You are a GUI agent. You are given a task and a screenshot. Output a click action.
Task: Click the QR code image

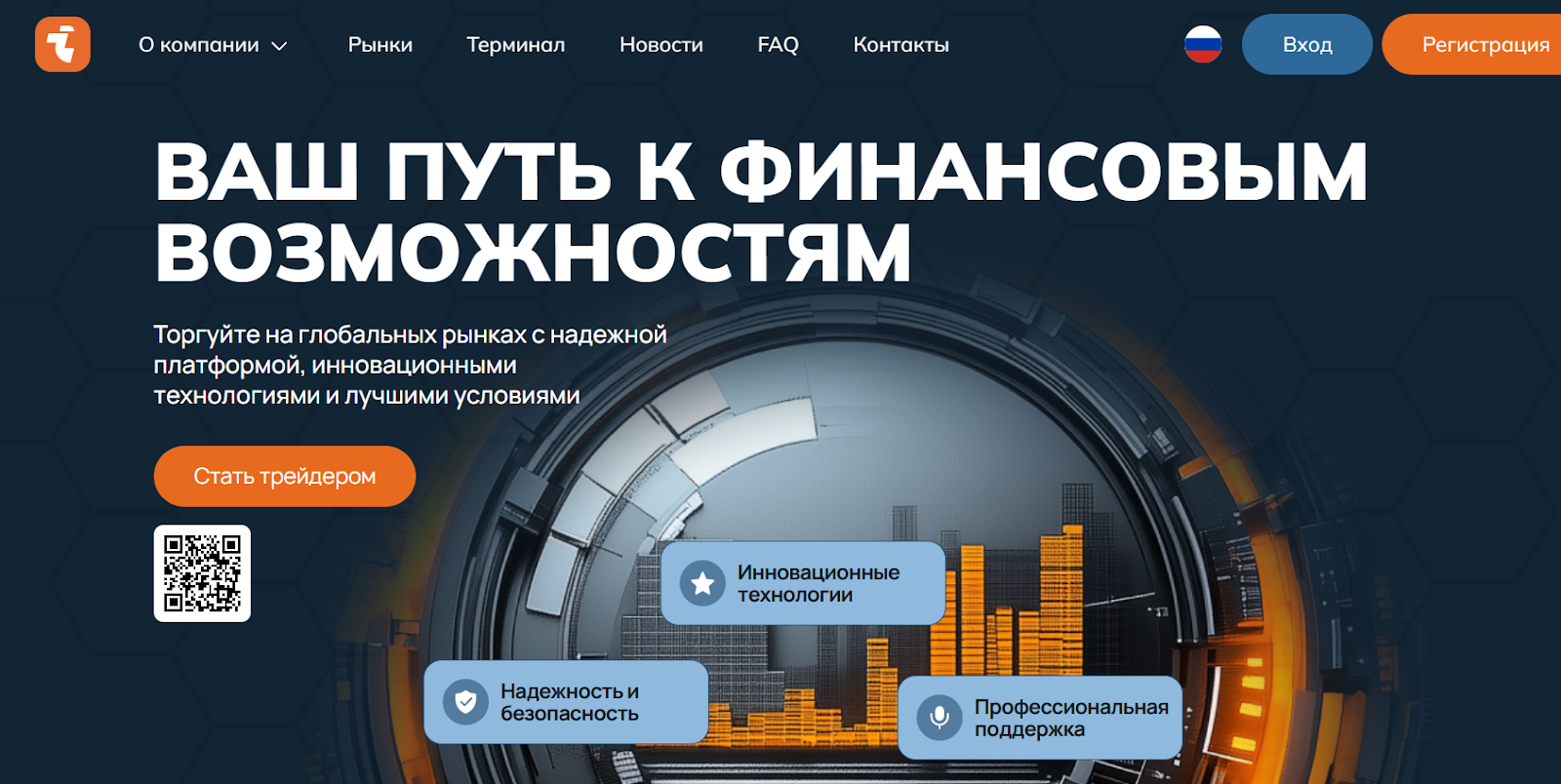(202, 573)
